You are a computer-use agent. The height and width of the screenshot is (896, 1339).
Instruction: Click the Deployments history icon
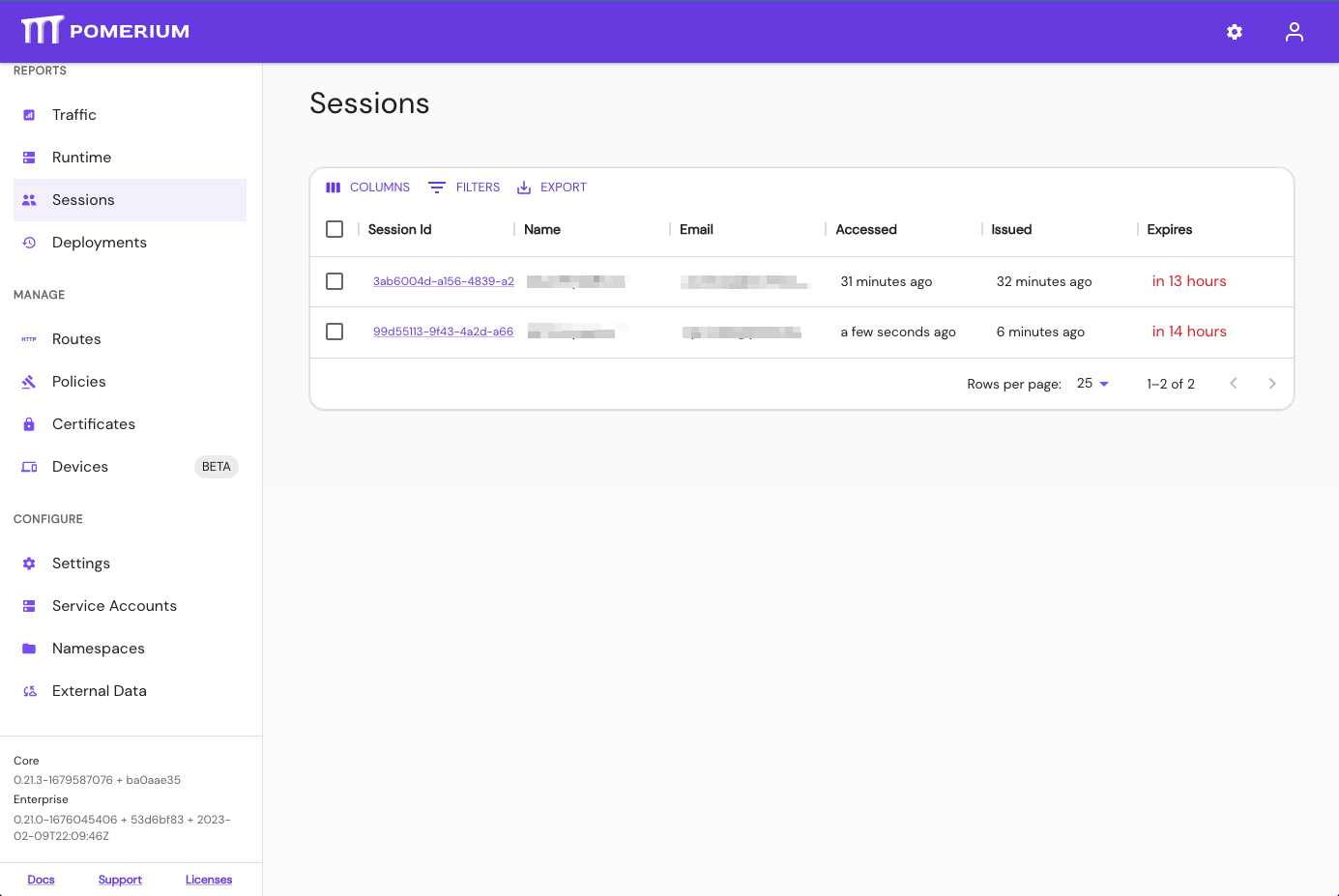(29, 243)
